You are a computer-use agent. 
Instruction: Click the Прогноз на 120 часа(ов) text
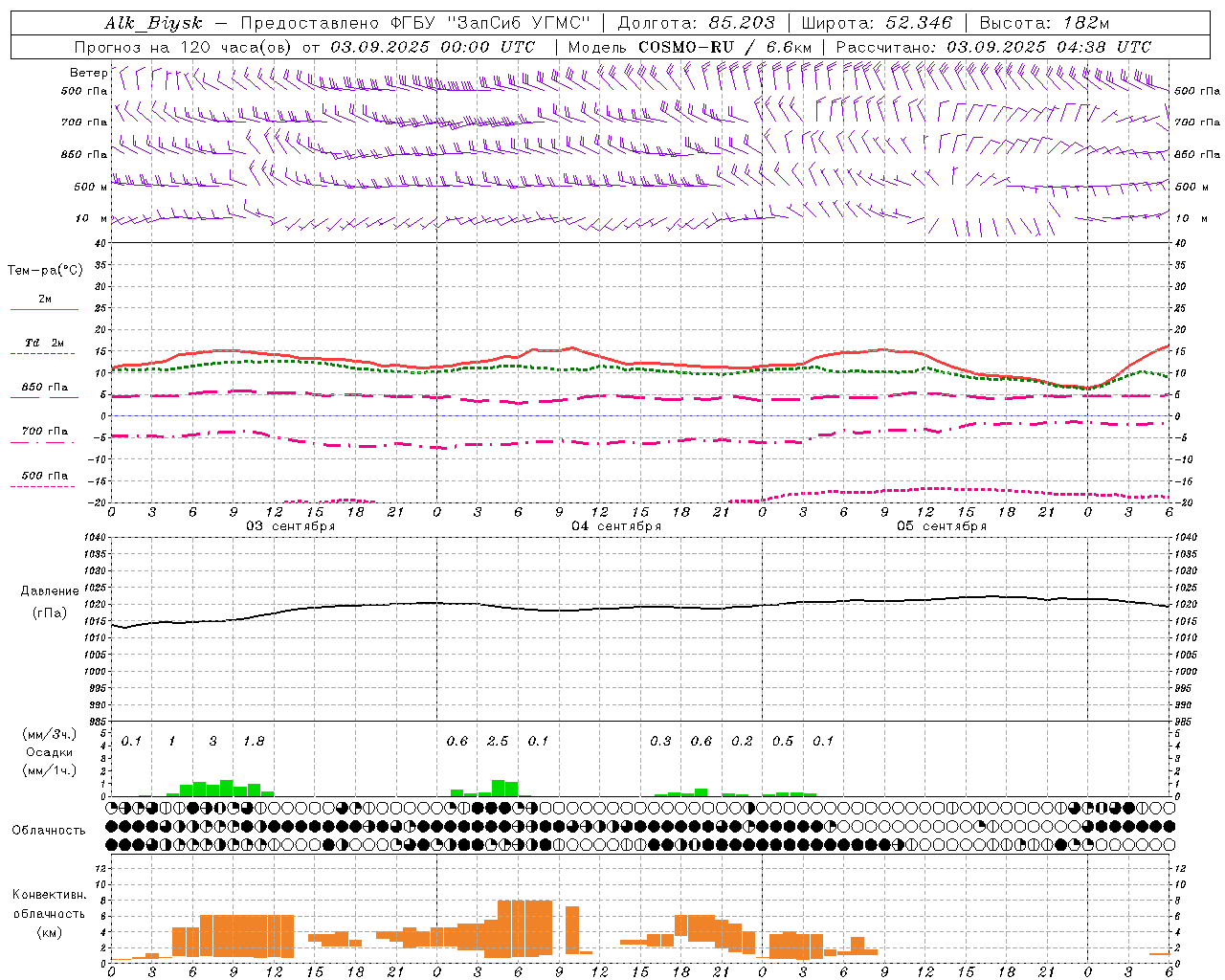tap(185, 47)
